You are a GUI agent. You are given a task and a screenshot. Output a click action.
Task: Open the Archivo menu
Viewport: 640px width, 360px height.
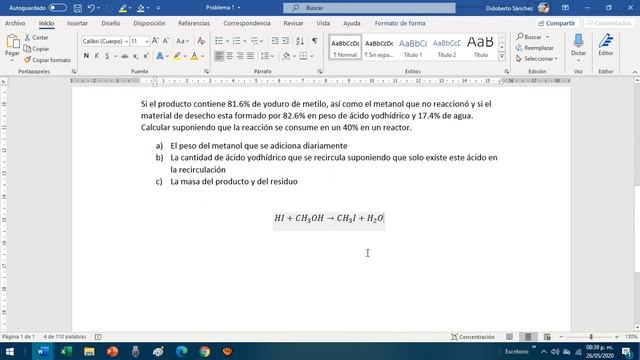pyautogui.click(x=15, y=23)
